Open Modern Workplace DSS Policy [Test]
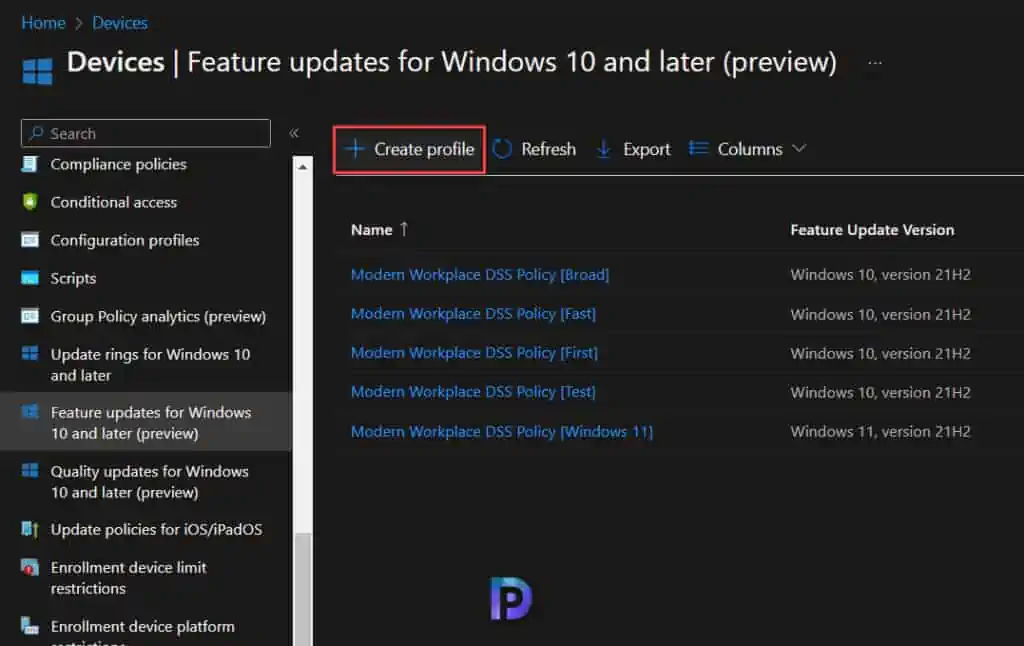Image resolution: width=1024 pixels, height=646 pixels. (473, 392)
